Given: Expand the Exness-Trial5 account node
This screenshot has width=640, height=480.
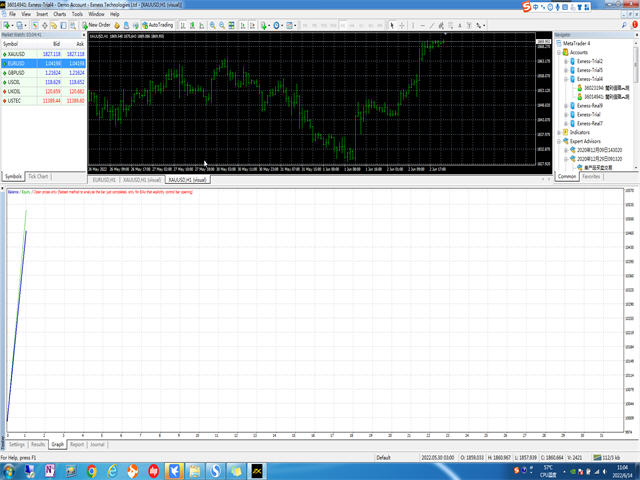Looking at the screenshot, I should coord(566,71).
